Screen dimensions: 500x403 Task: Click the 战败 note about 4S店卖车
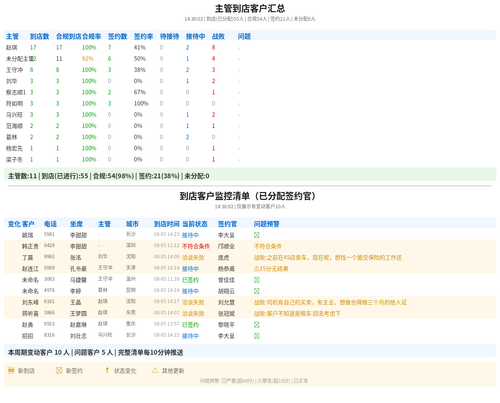328,258
